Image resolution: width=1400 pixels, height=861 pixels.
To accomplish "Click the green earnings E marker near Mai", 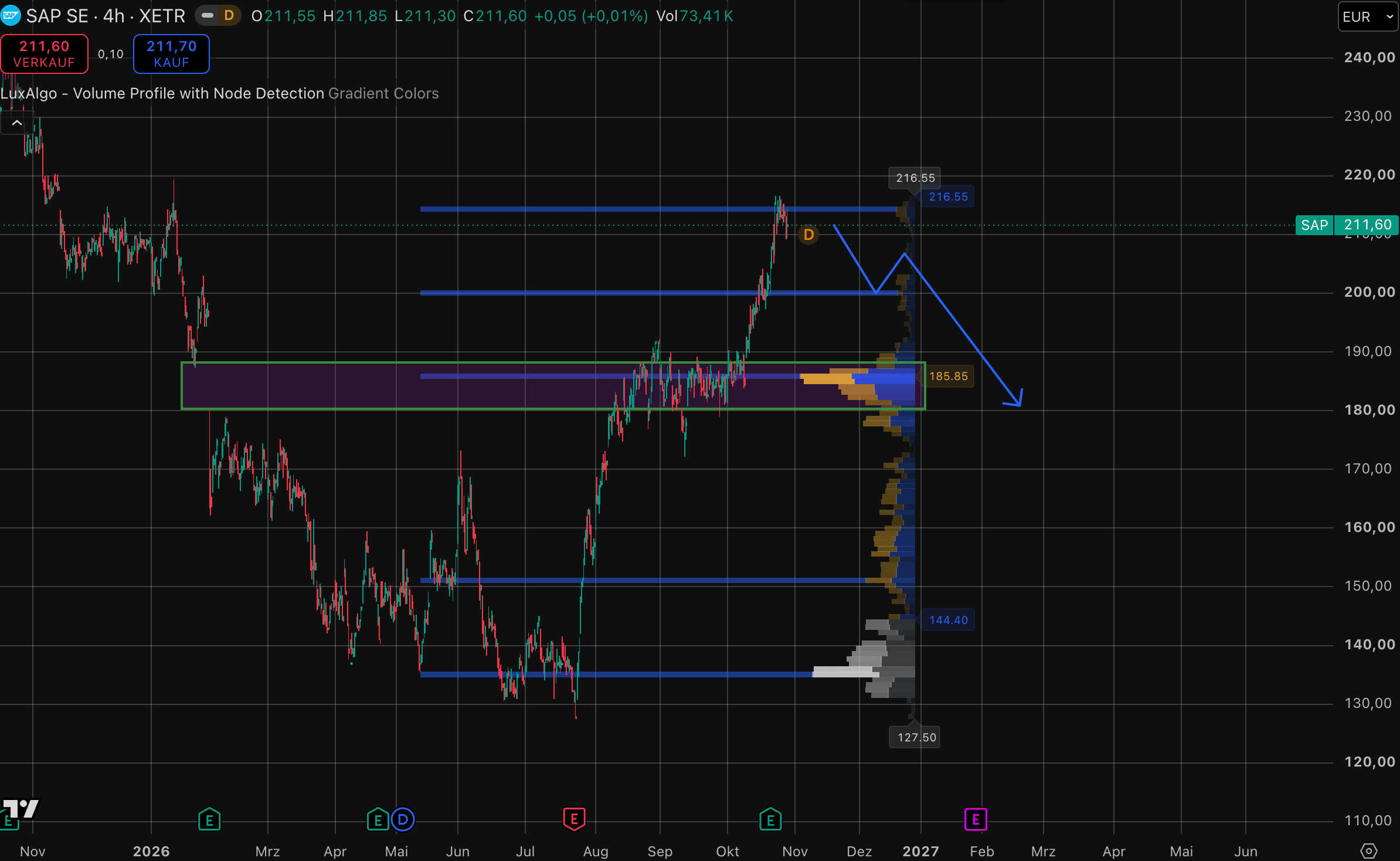I will (x=378, y=819).
